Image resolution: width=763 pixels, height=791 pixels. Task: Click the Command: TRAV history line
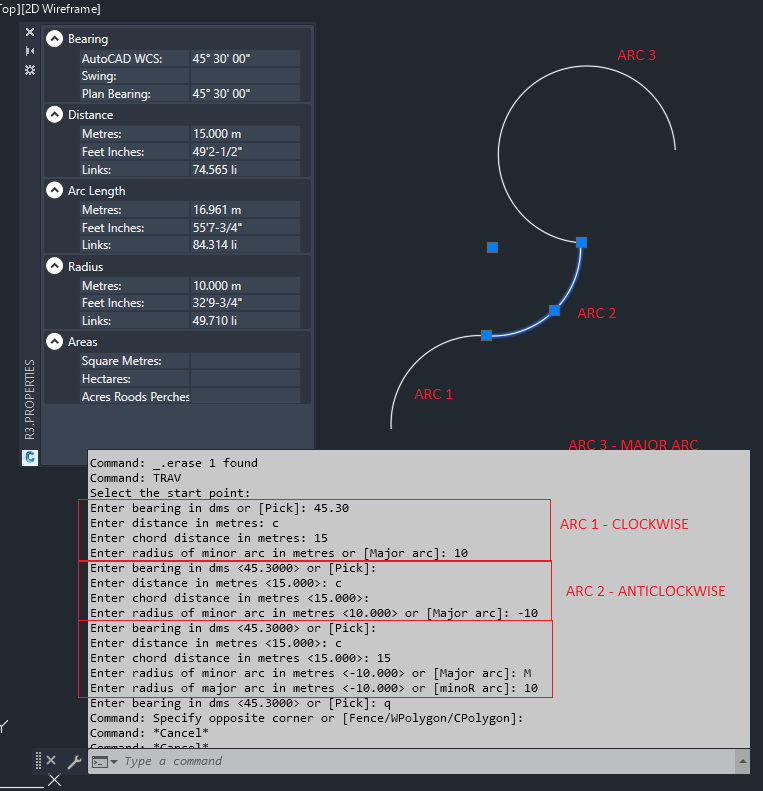tap(135, 478)
